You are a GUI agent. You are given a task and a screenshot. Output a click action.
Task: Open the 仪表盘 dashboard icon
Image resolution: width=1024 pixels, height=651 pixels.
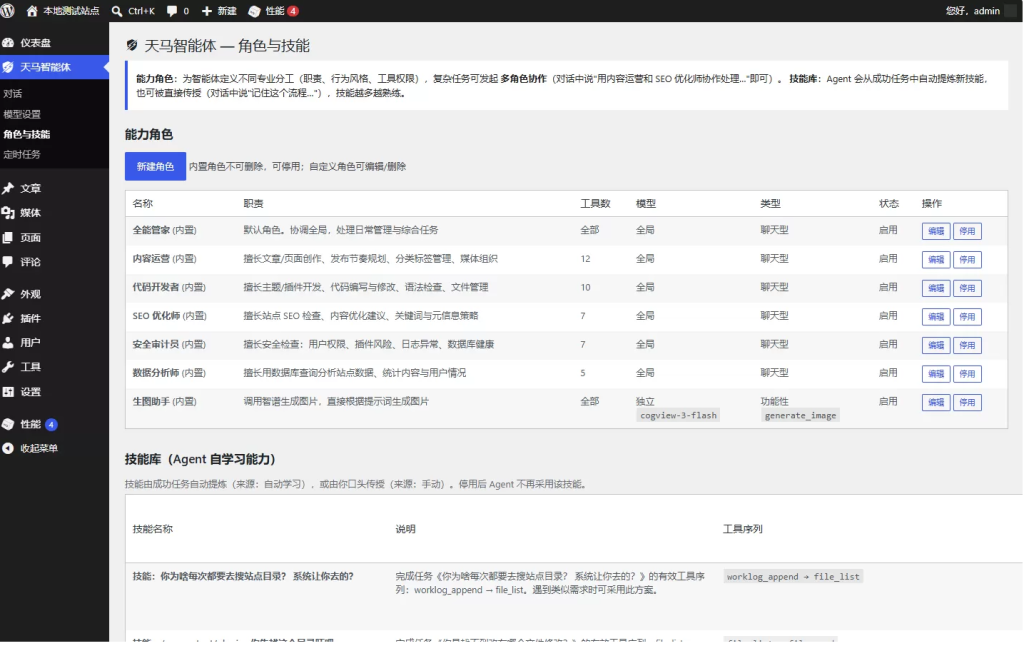tap(8, 42)
